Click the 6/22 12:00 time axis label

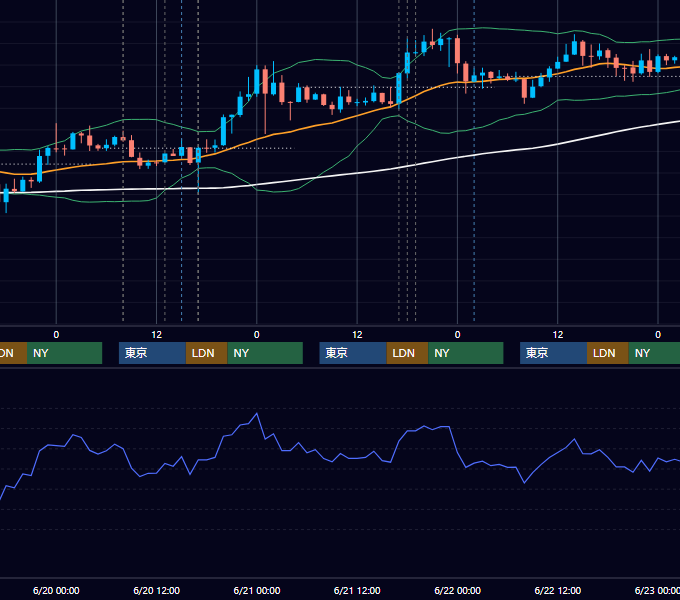558,590
